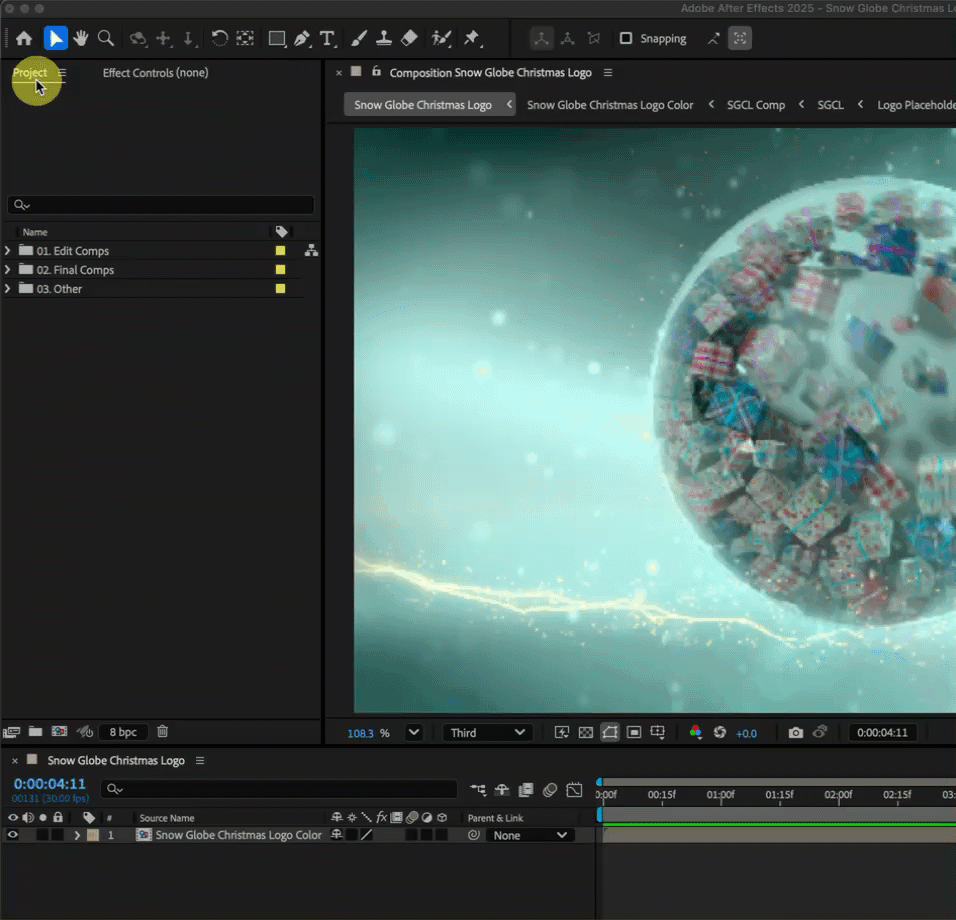Image resolution: width=956 pixels, height=920 pixels.
Task: Open the SGCL Comp breadcrumb tab
Action: click(755, 105)
